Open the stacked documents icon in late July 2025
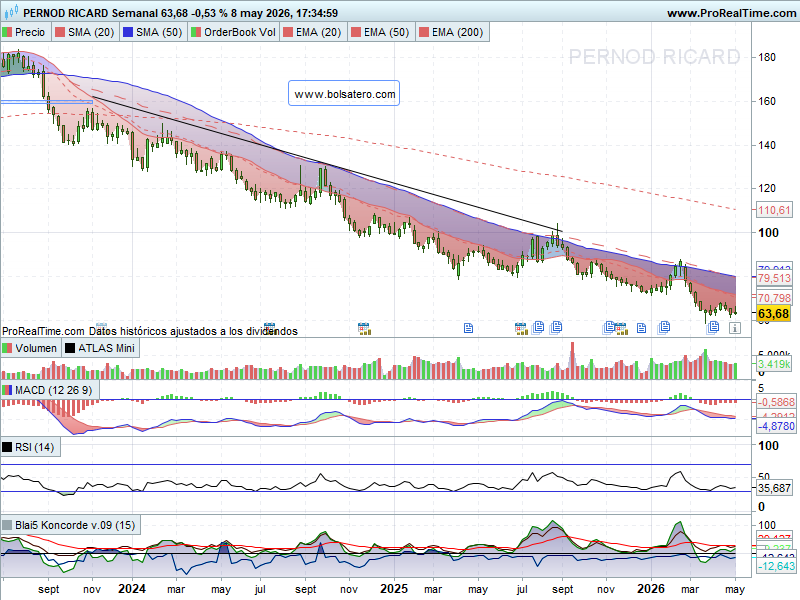This screenshot has width=800, height=600. pyautogui.click(x=538, y=328)
